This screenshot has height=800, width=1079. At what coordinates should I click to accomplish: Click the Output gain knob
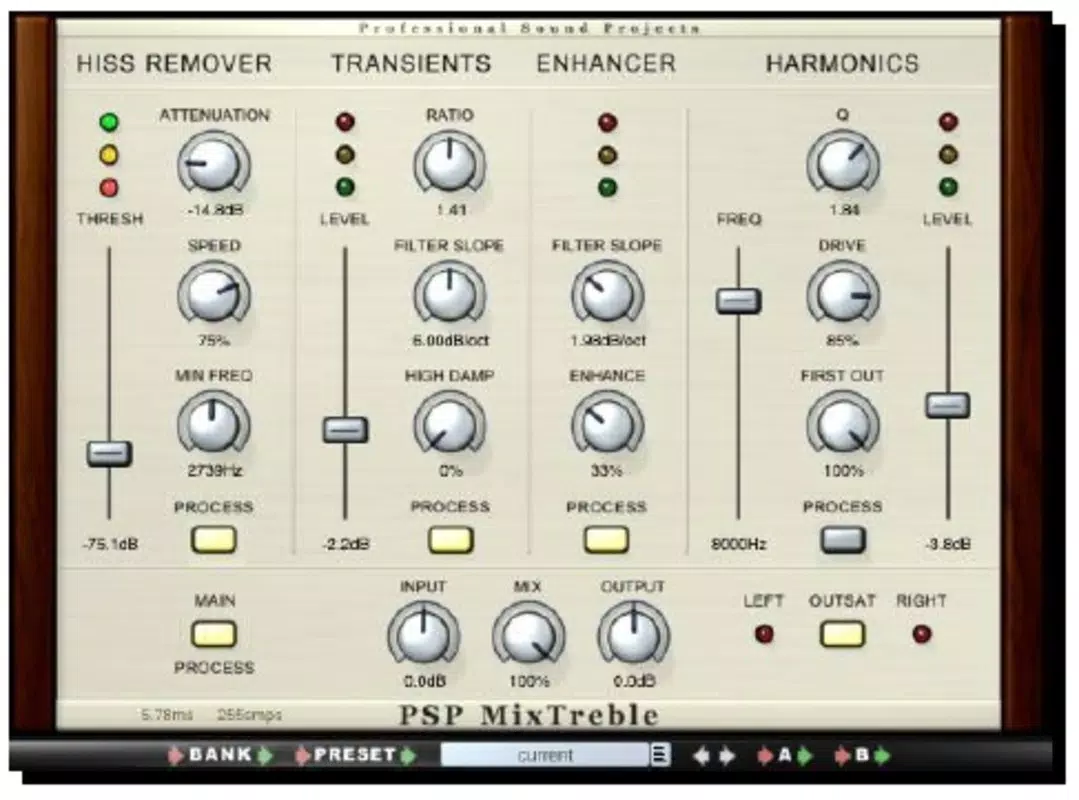point(633,634)
